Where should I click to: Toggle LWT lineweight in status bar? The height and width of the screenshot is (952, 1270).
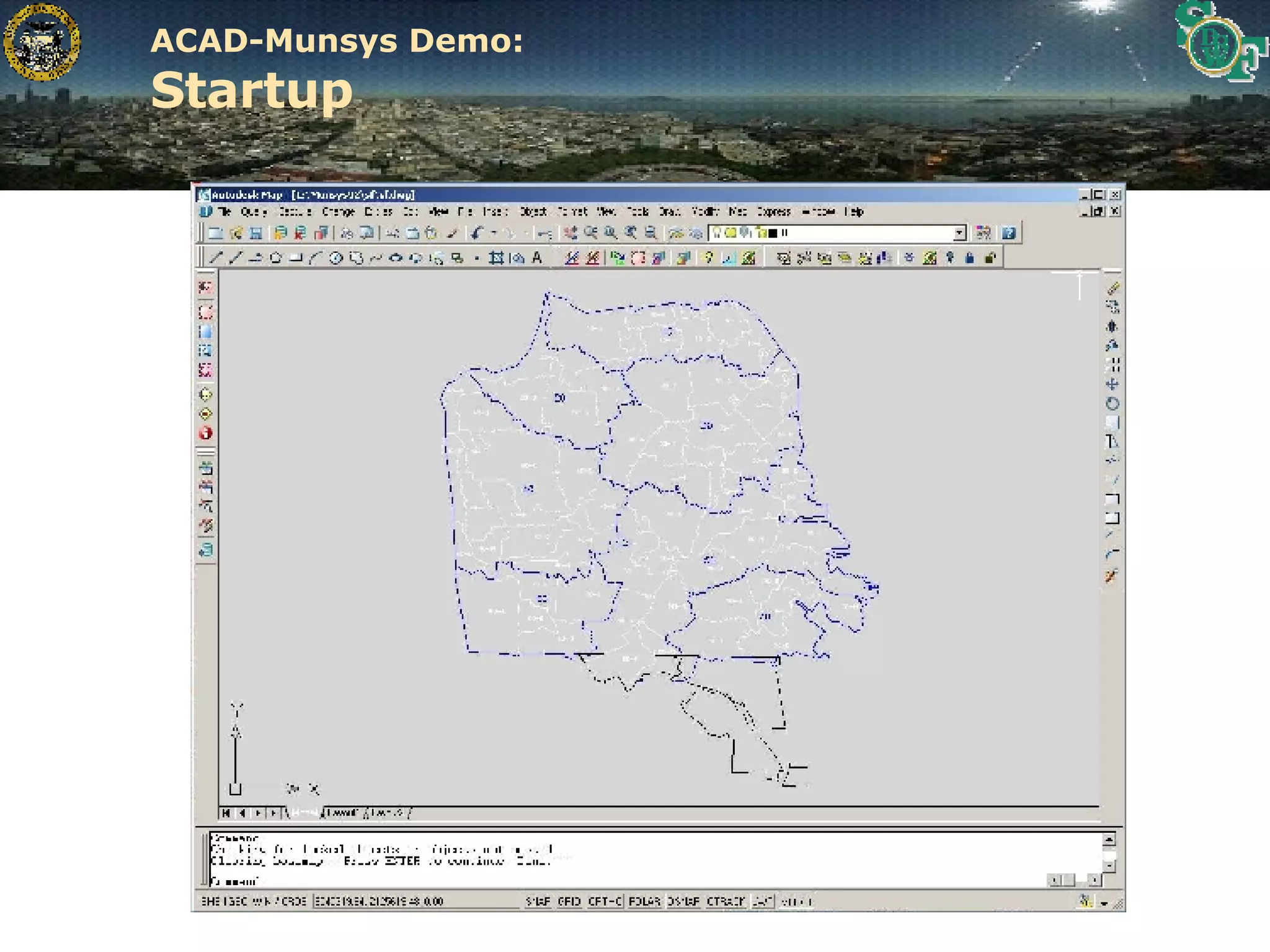(x=763, y=901)
